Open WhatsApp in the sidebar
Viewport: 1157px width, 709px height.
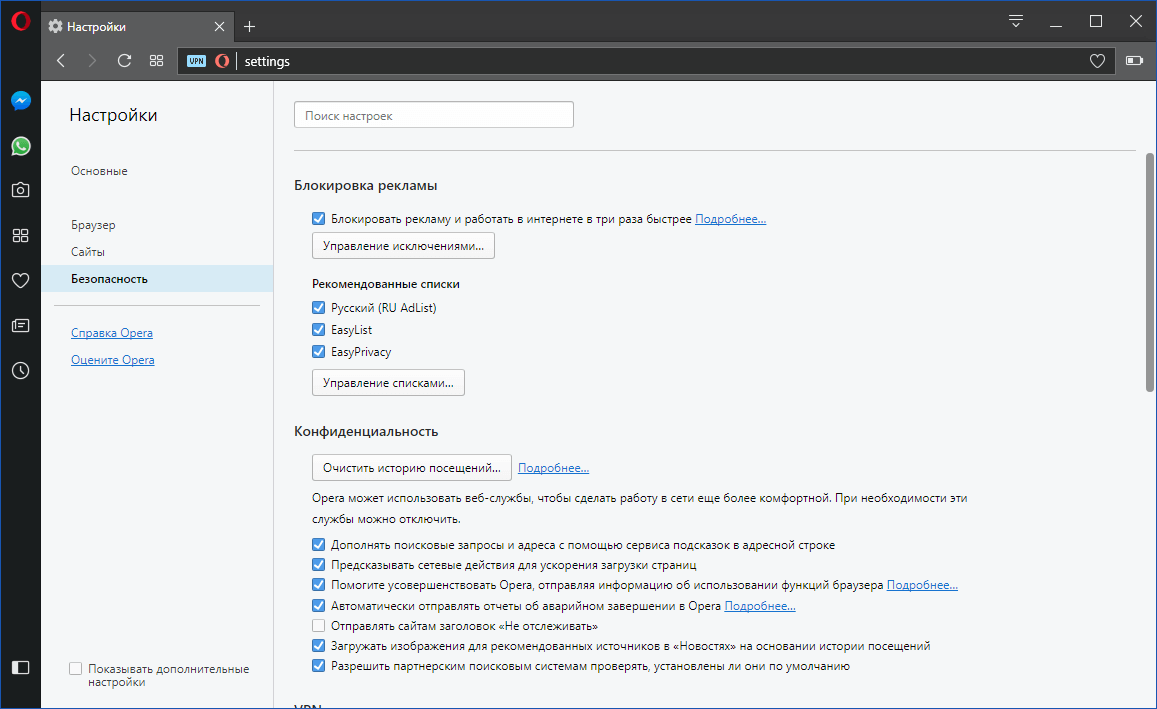[x=20, y=146]
